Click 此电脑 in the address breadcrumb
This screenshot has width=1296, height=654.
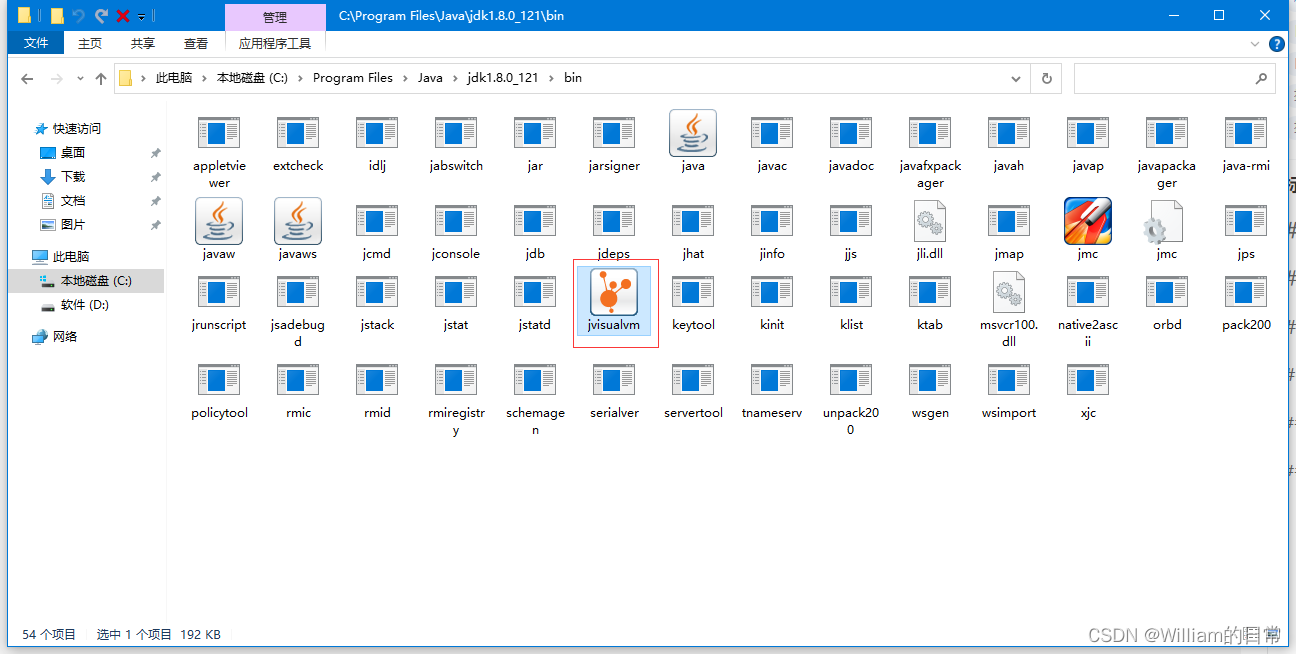pos(174,78)
